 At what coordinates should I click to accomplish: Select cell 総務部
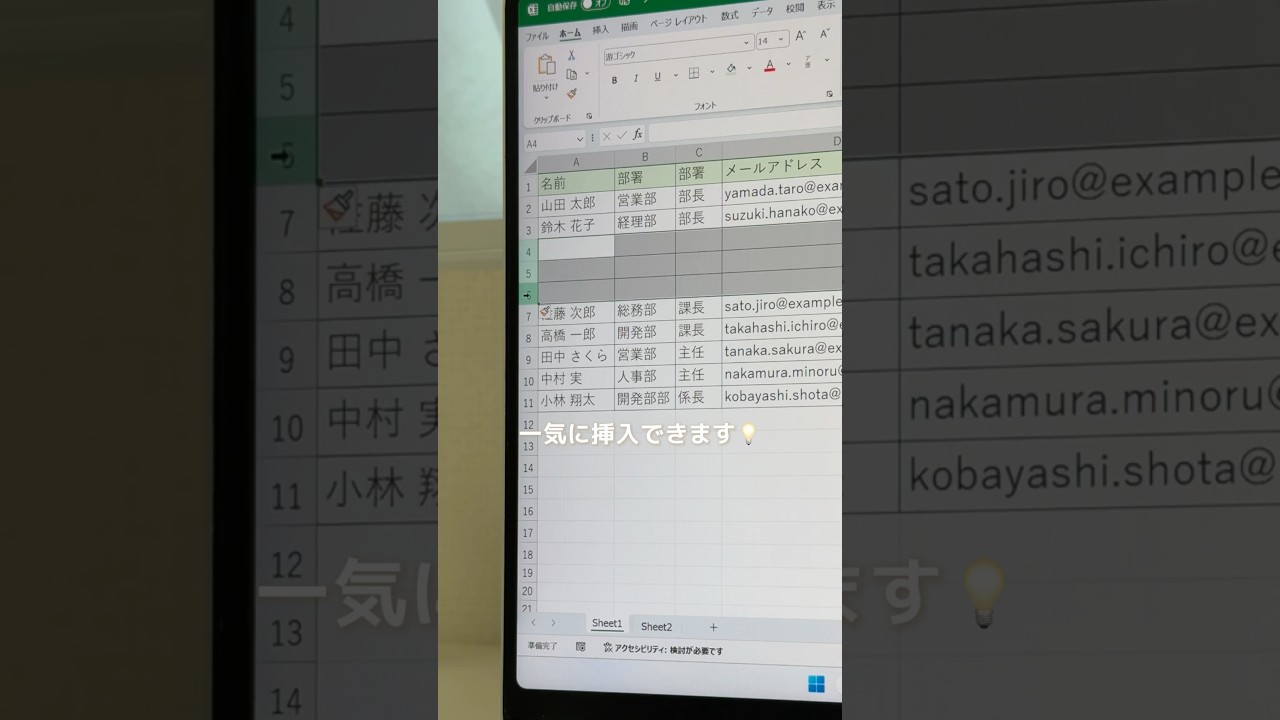coord(645,311)
